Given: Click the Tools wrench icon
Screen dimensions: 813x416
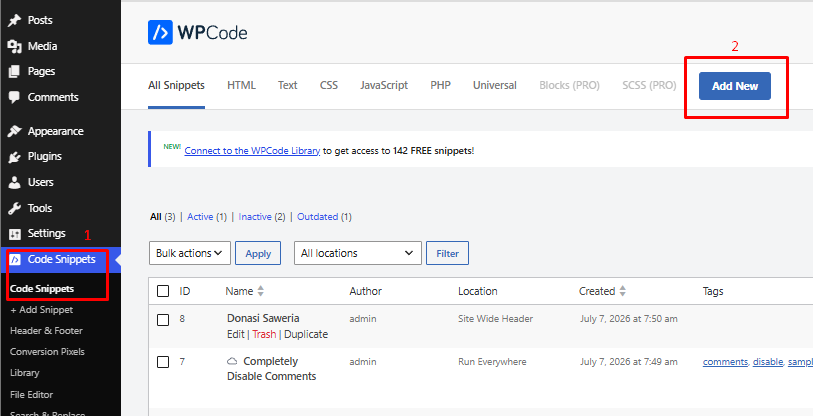Looking at the screenshot, I should (15, 208).
